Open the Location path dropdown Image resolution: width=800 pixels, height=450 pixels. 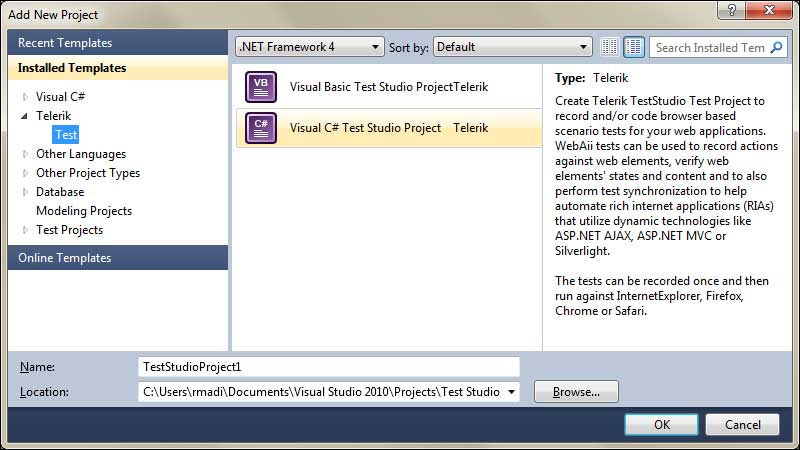(x=512, y=392)
